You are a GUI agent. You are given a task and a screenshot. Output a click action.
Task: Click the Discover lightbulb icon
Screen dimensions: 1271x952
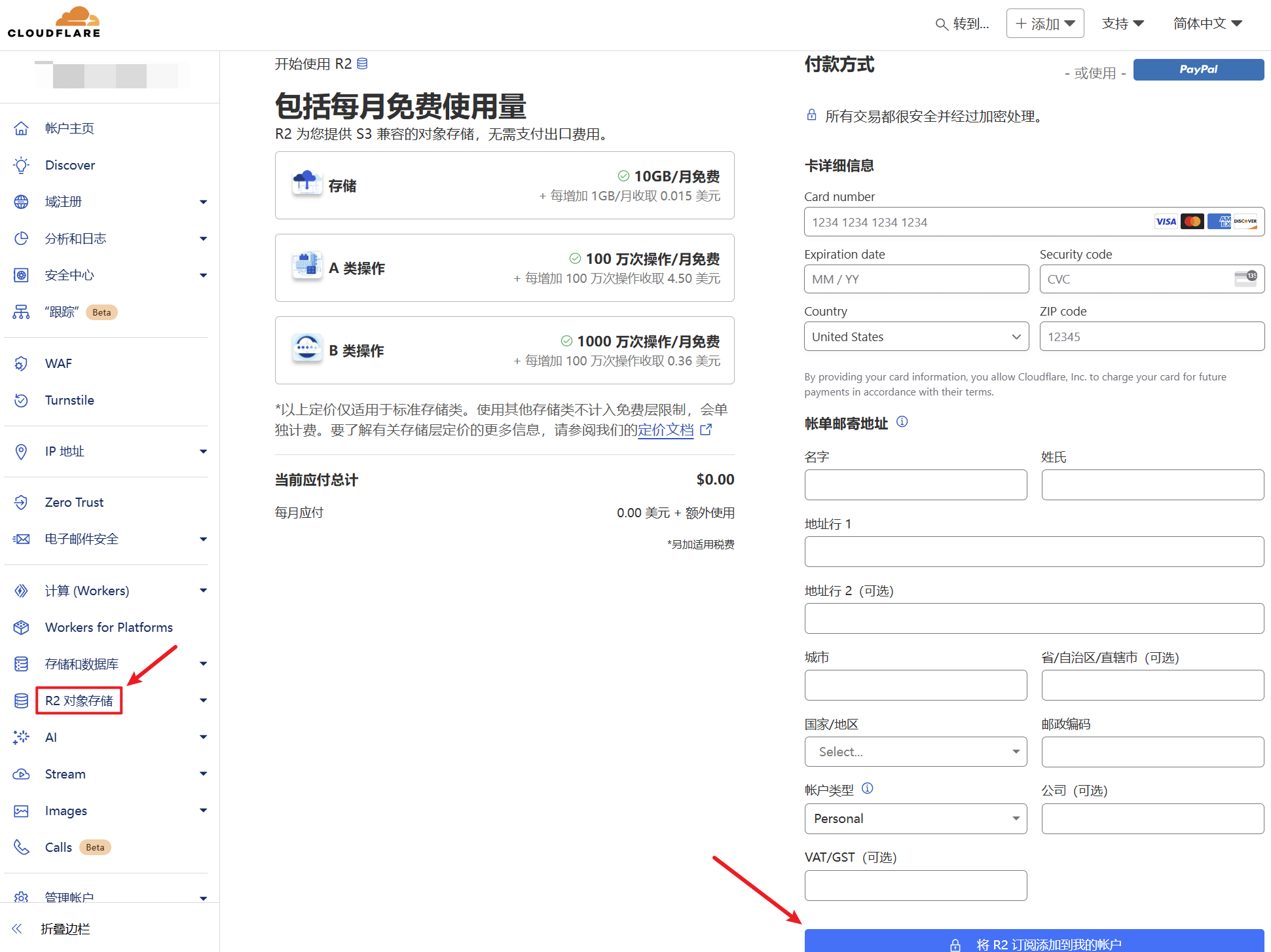tap(22, 165)
